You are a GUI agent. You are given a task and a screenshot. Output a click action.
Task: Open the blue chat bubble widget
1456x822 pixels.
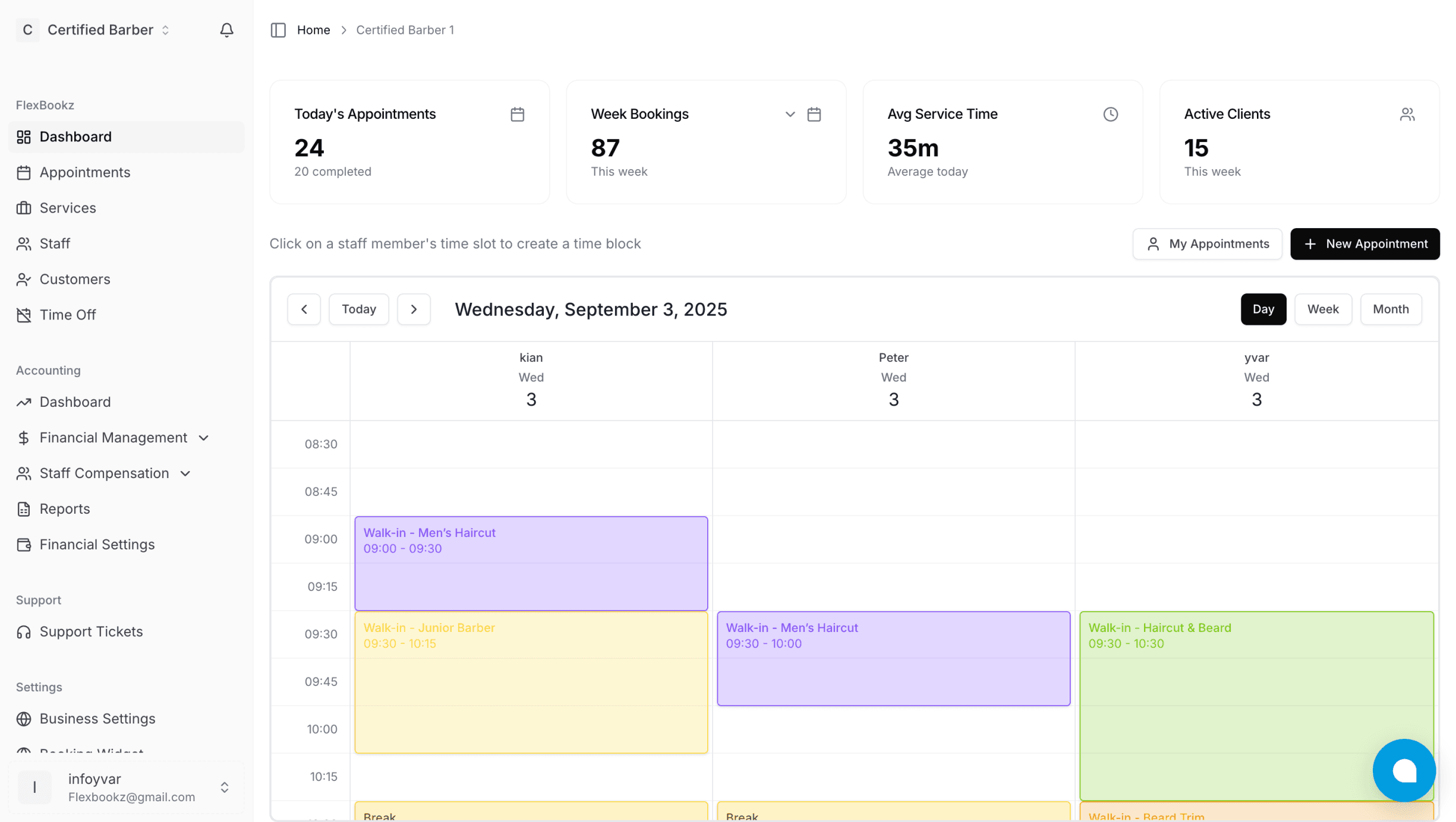coord(1404,770)
